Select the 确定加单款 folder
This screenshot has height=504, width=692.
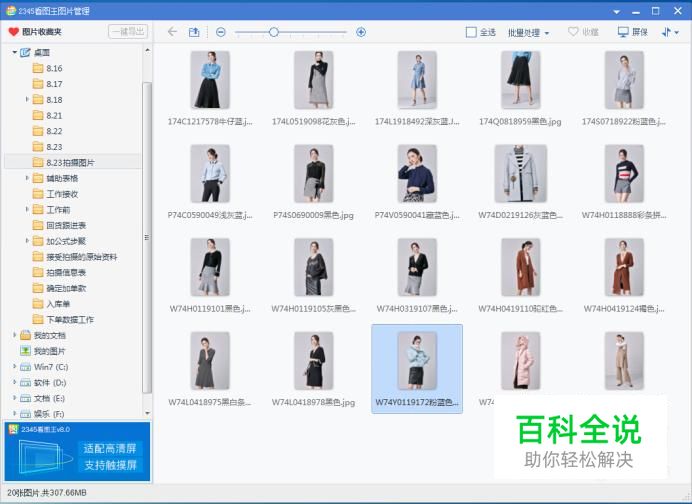(60, 288)
